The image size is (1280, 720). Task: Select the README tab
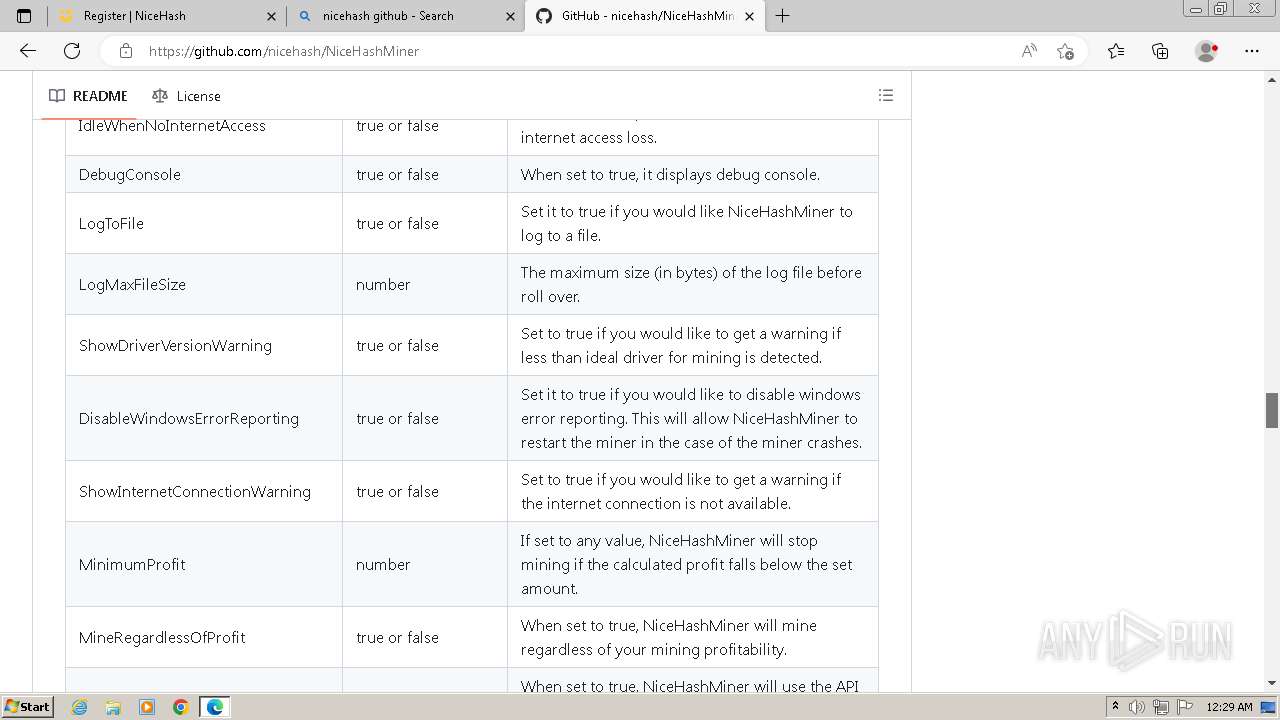[x=89, y=96]
